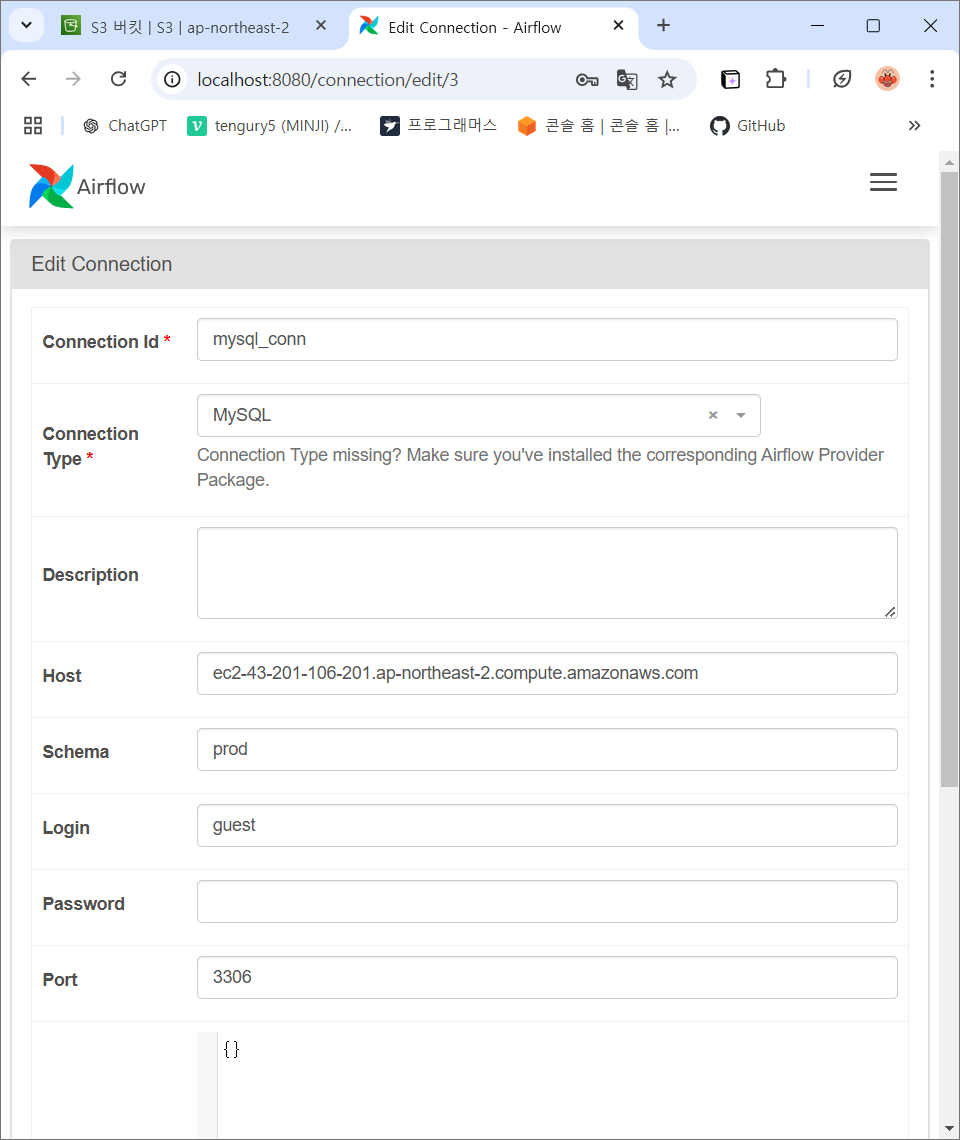Close the S3 버킷 tab

[321, 25]
